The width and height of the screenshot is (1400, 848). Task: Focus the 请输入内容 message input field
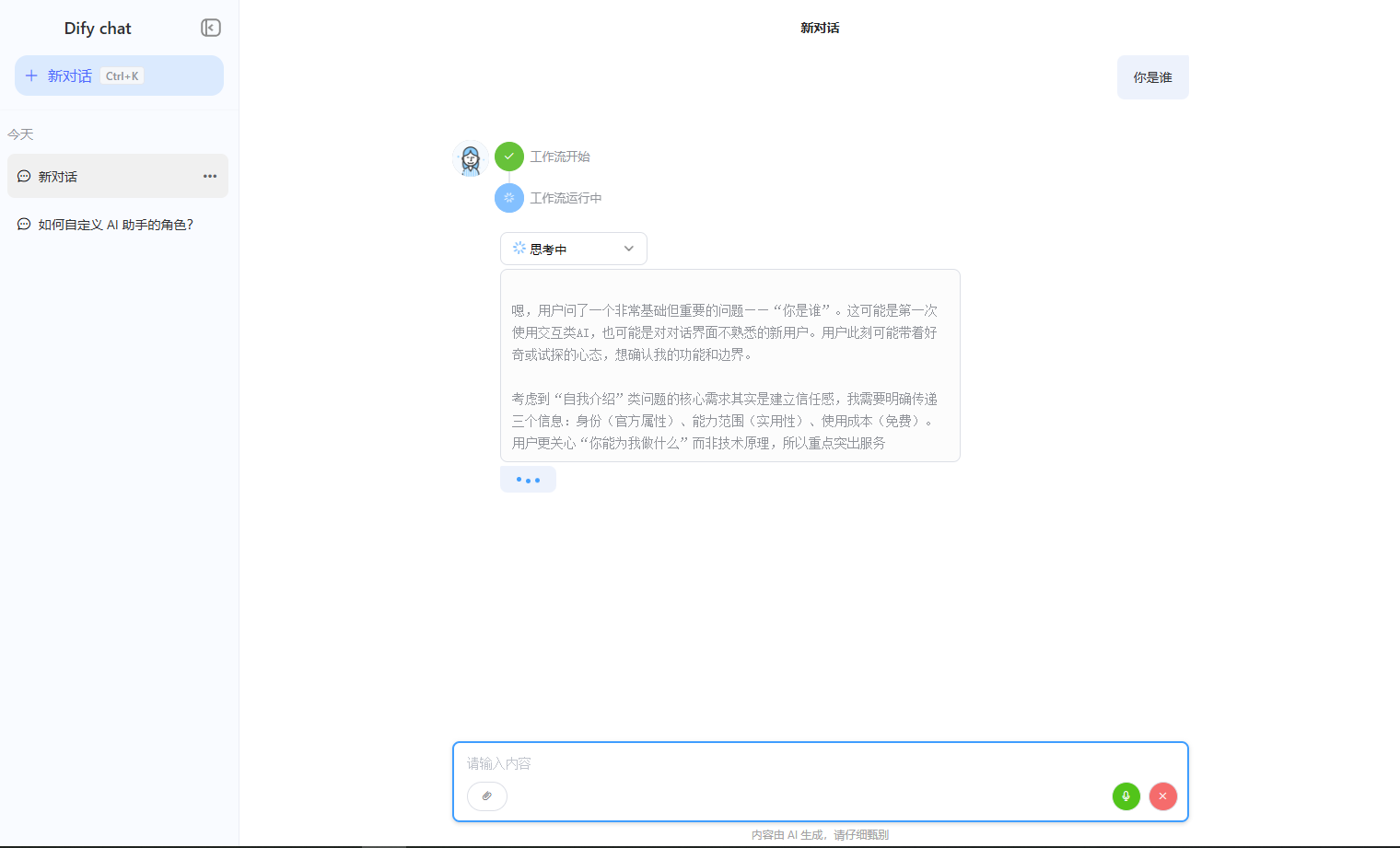tap(820, 763)
